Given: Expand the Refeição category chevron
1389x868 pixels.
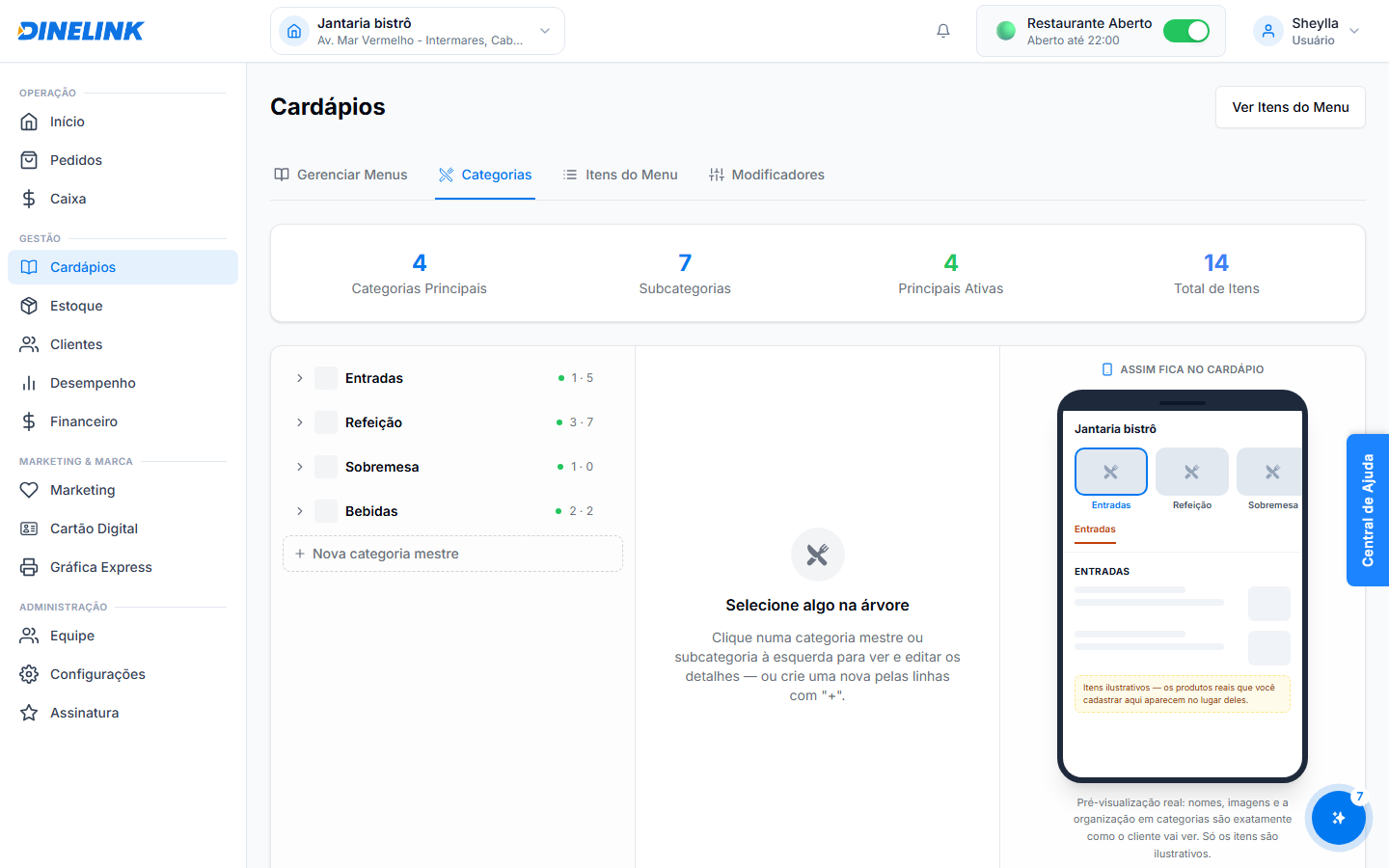Looking at the screenshot, I should (300, 422).
